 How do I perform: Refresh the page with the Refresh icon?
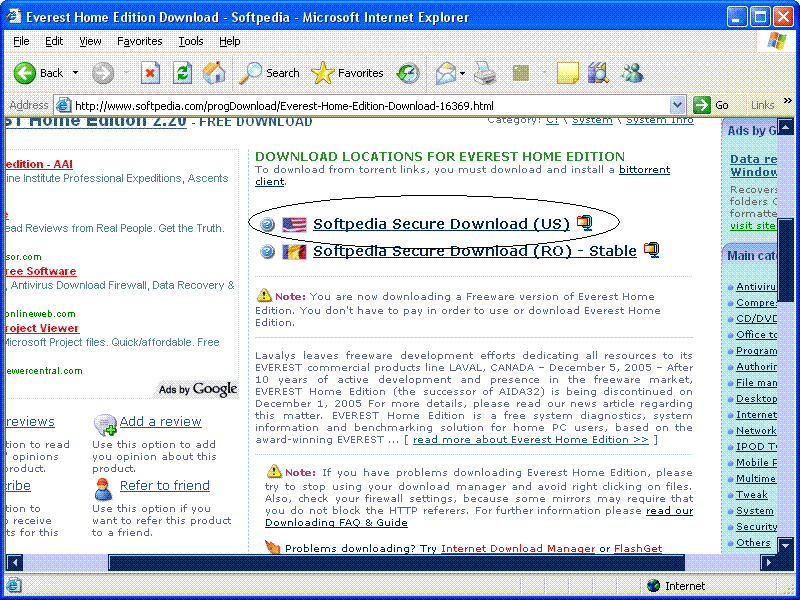click(182, 73)
